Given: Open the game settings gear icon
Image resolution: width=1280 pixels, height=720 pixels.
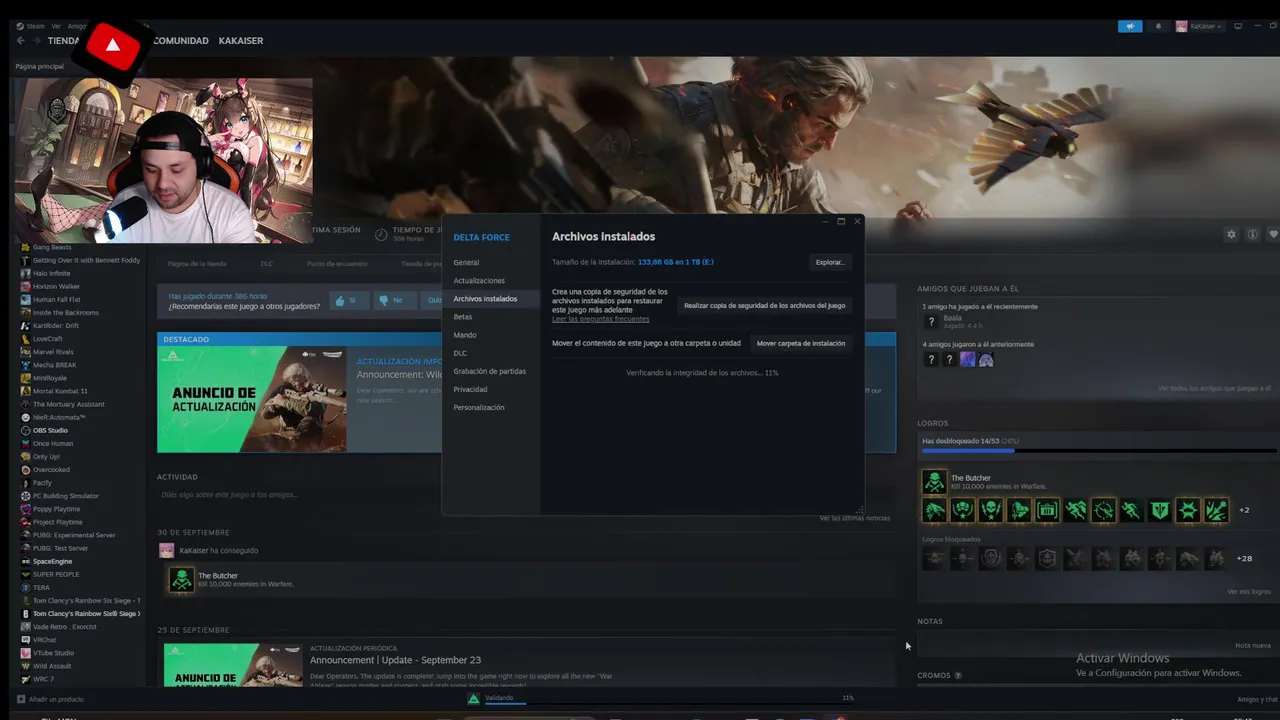Looking at the screenshot, I should (x=1231, y=234).
